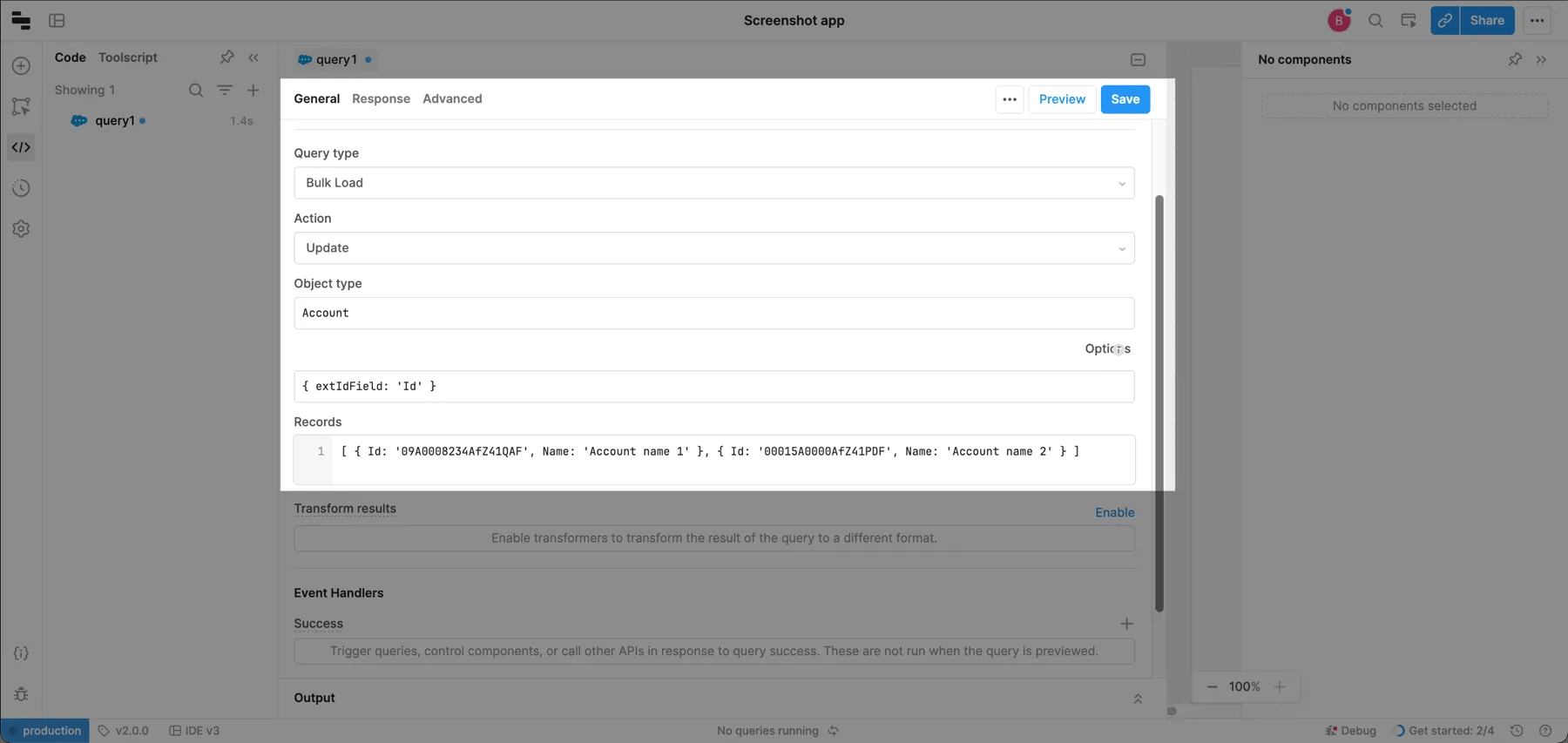Screen dimensions: 1568x743
Task: Collapse the Code panel with double chevron
Action: (x=253, y=57)
